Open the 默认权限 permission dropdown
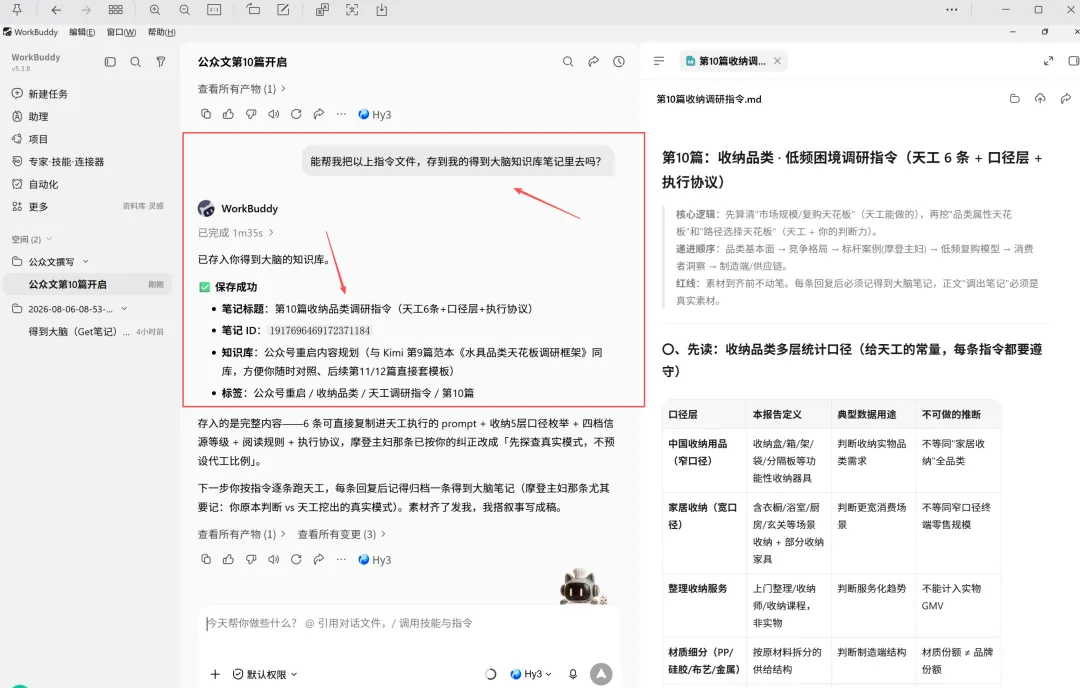Viewport: 1080px width, 688px height. click(265, 674)
